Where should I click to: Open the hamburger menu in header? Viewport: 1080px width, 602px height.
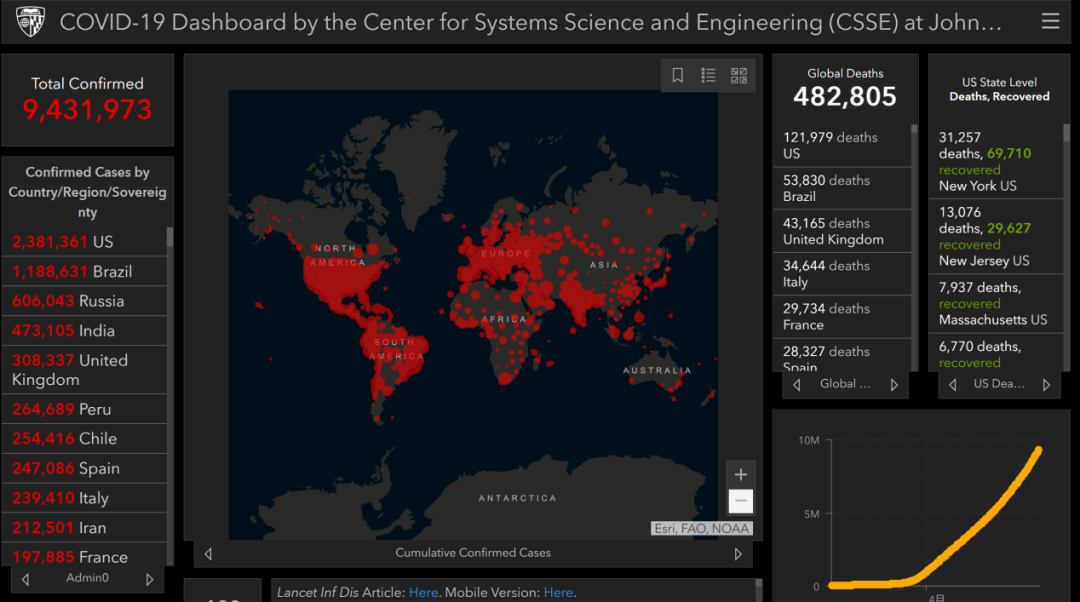pyautogui.click(x=1050, y=21)
